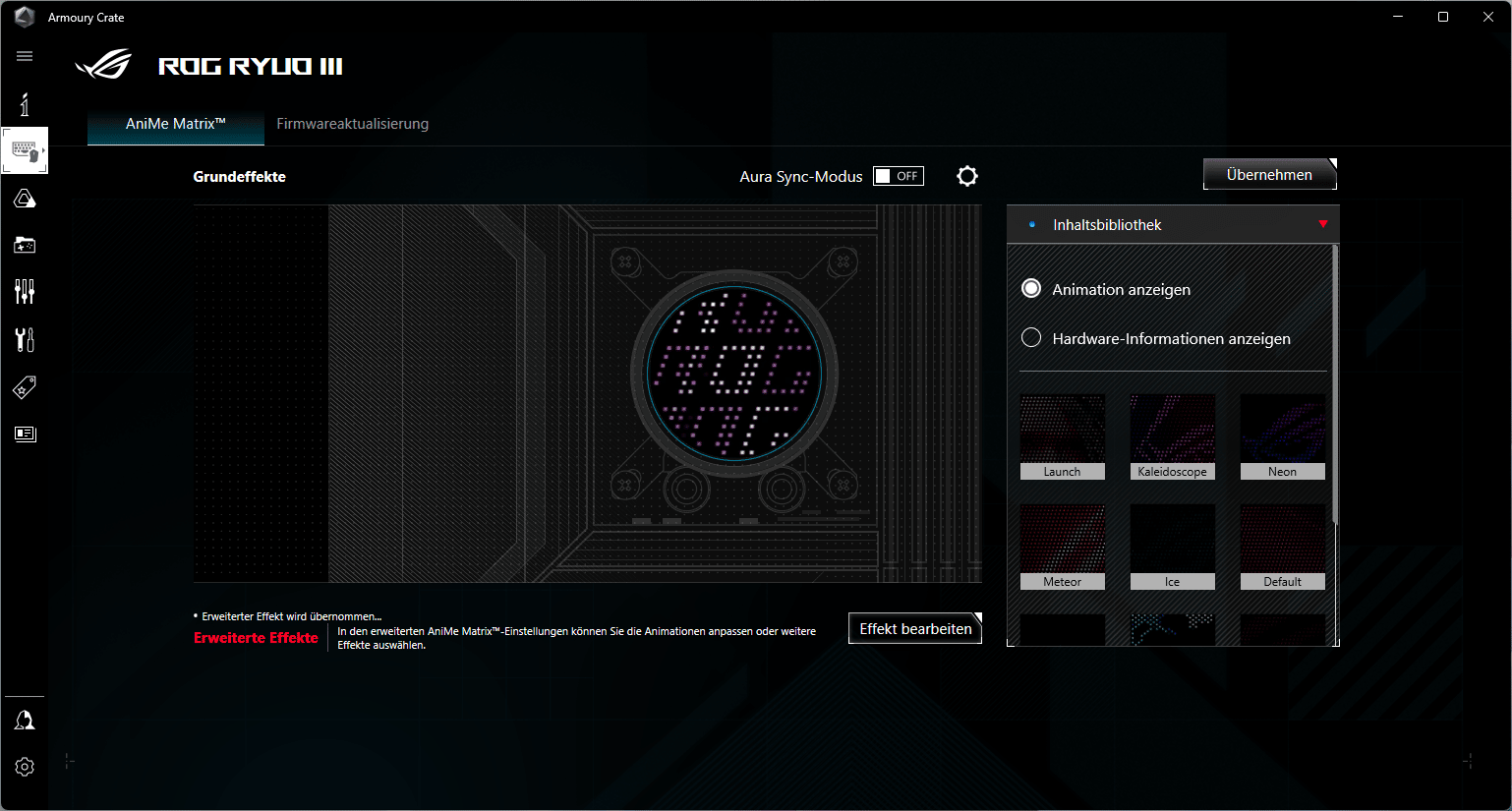Open the Scenario Profiles sliders icon

25,291
